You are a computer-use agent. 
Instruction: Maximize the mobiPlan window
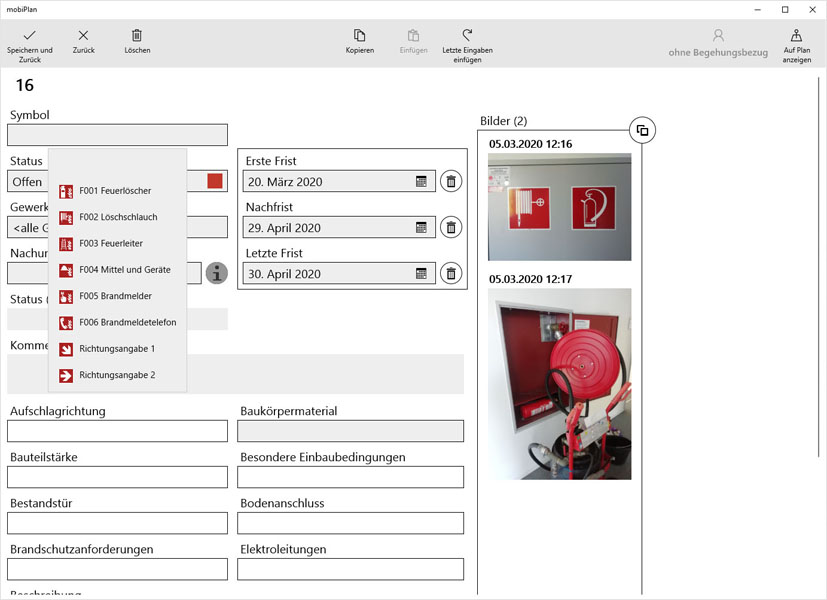[785, 9]
